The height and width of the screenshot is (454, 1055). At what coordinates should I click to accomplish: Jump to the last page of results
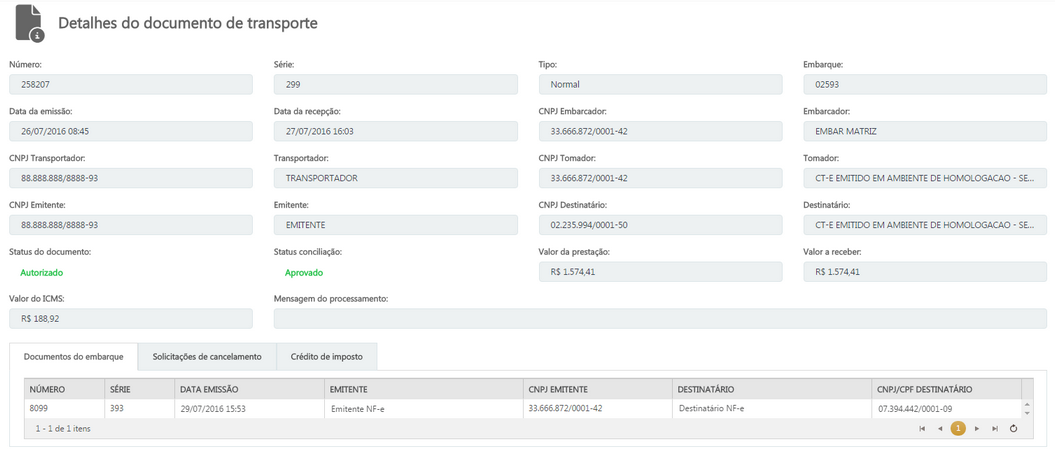(x=994, y=428)
